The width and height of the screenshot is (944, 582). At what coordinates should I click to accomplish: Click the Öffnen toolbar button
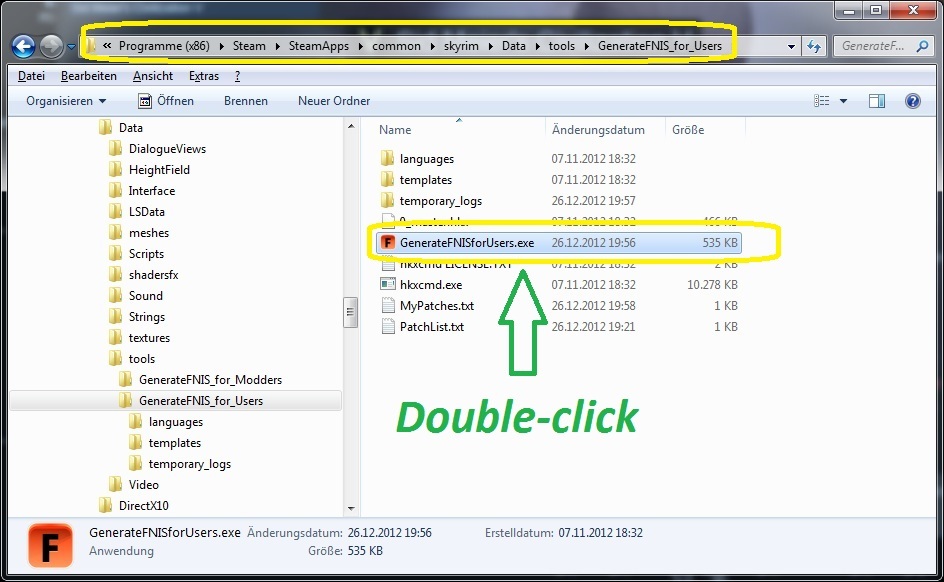166,101
